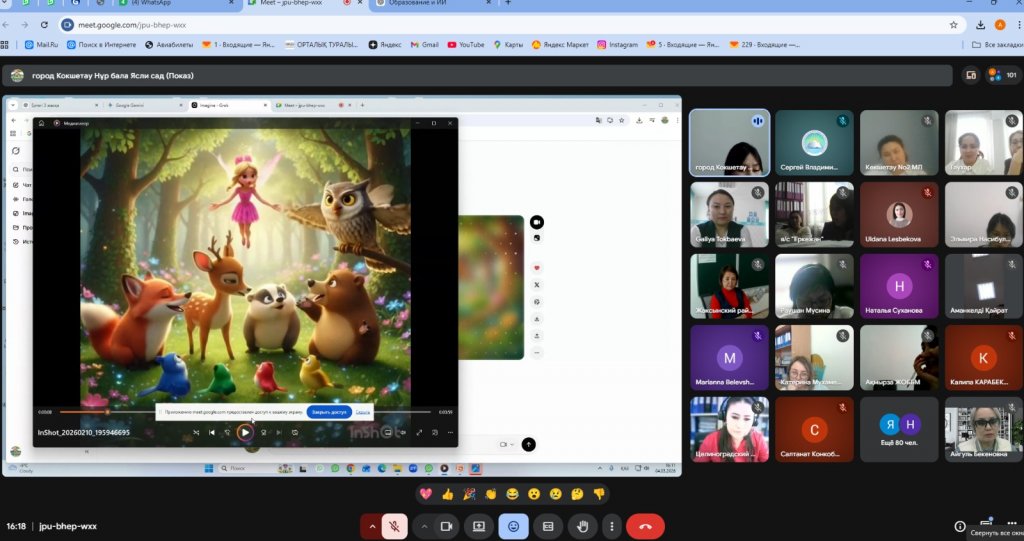Leave the call with red hang-up button
This screenshot has width=1024, height=541.
click(x=645, y=526)
